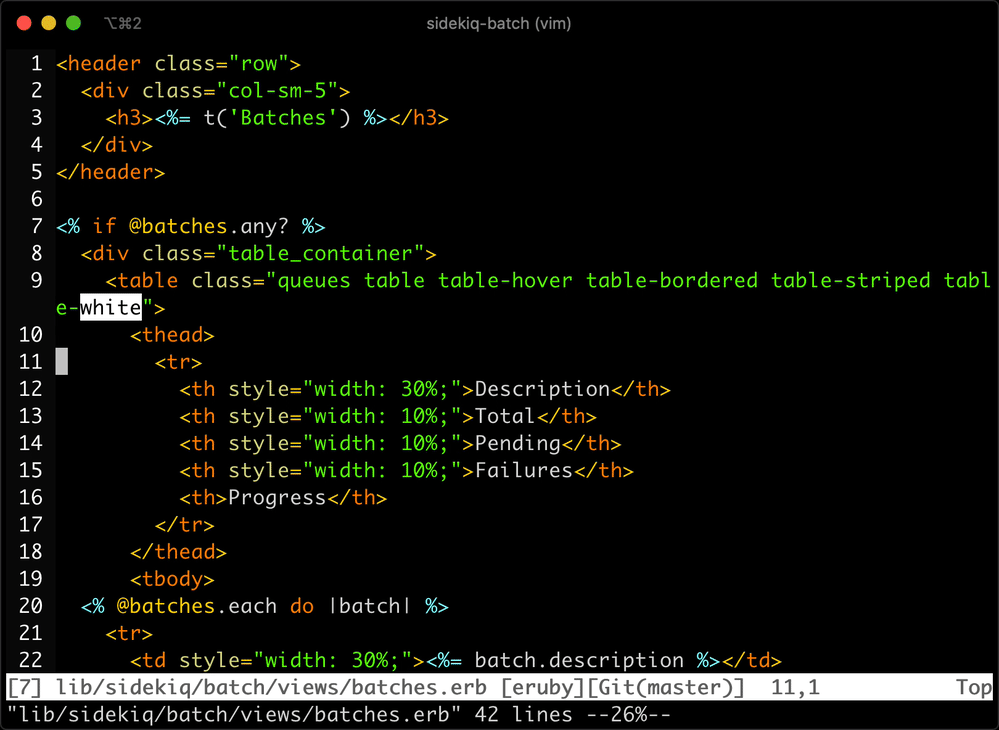This screenshot has width=999, height=730.
Task: Click the "table_container" string on line 8
Action: click(x=320, y=254)
